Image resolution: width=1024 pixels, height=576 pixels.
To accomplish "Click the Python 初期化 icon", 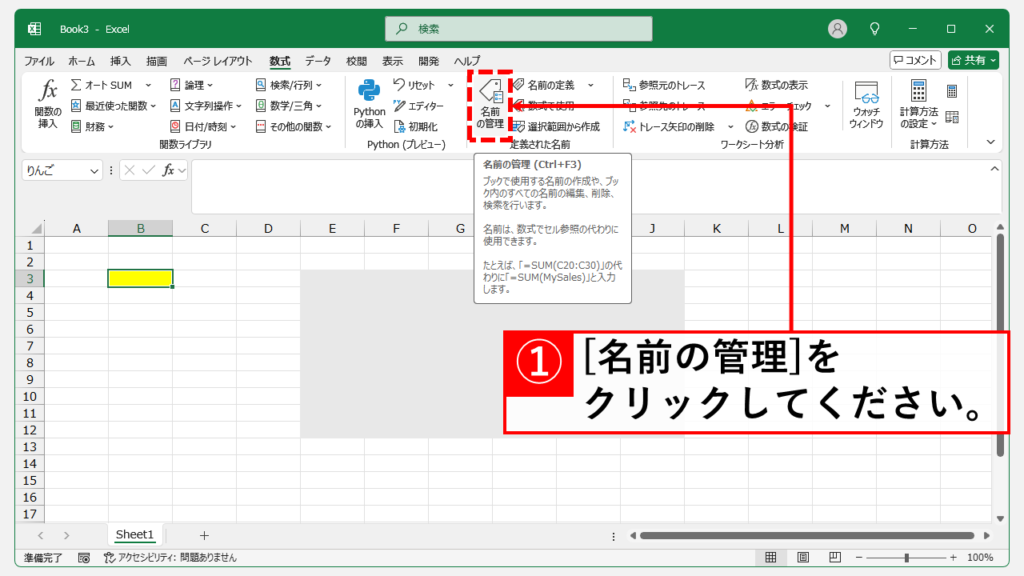I will (415, 127).
